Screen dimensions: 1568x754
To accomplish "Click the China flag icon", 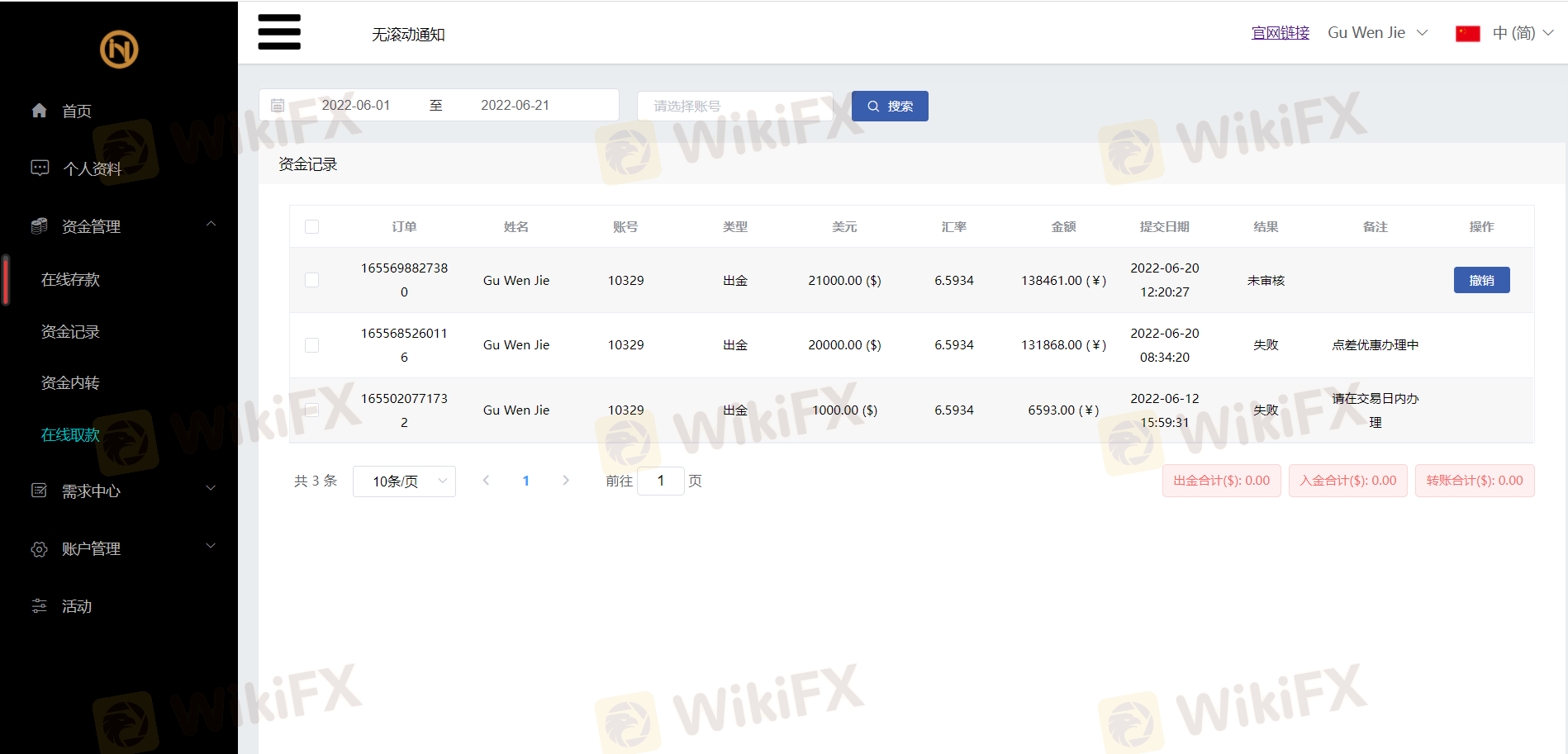I will [1467, 33].
